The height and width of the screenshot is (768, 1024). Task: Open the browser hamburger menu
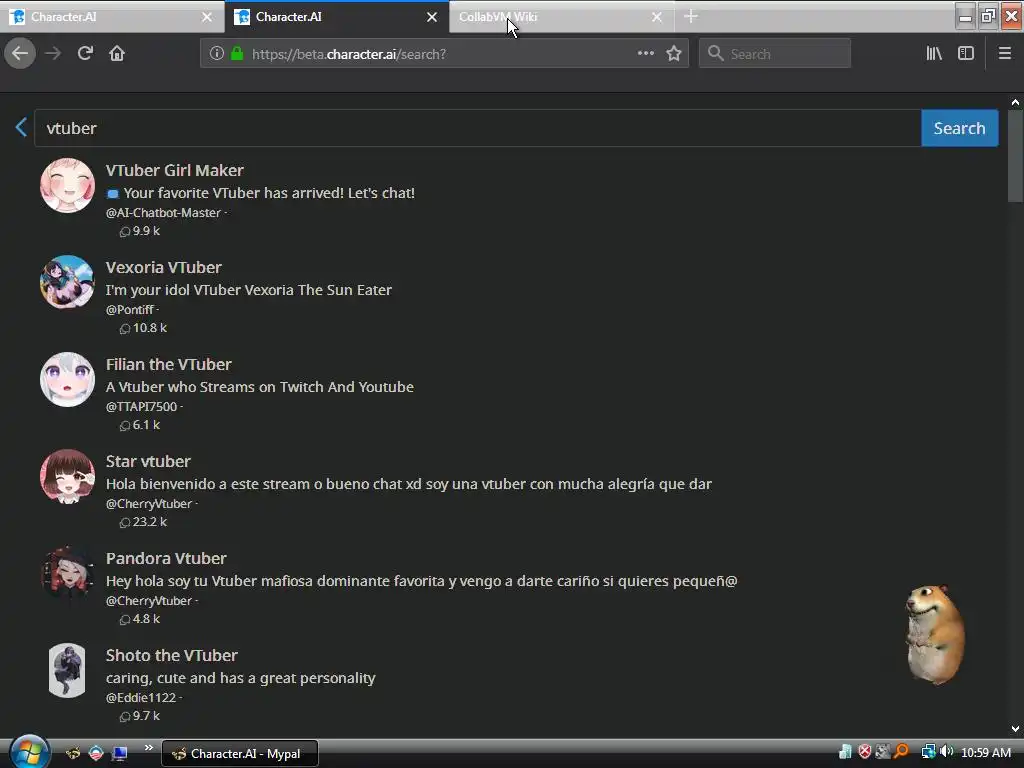tap(1005, 54)
